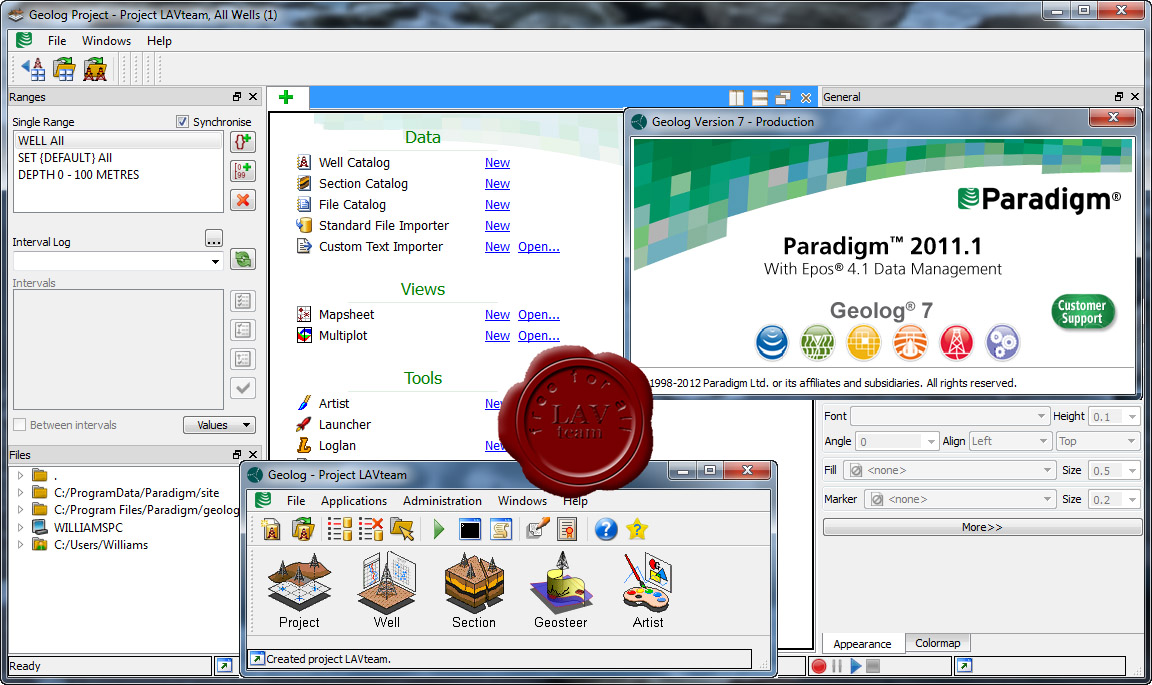1152x685 pixels.
Task: Click the orange globe product icon
Action: [910, 342]
